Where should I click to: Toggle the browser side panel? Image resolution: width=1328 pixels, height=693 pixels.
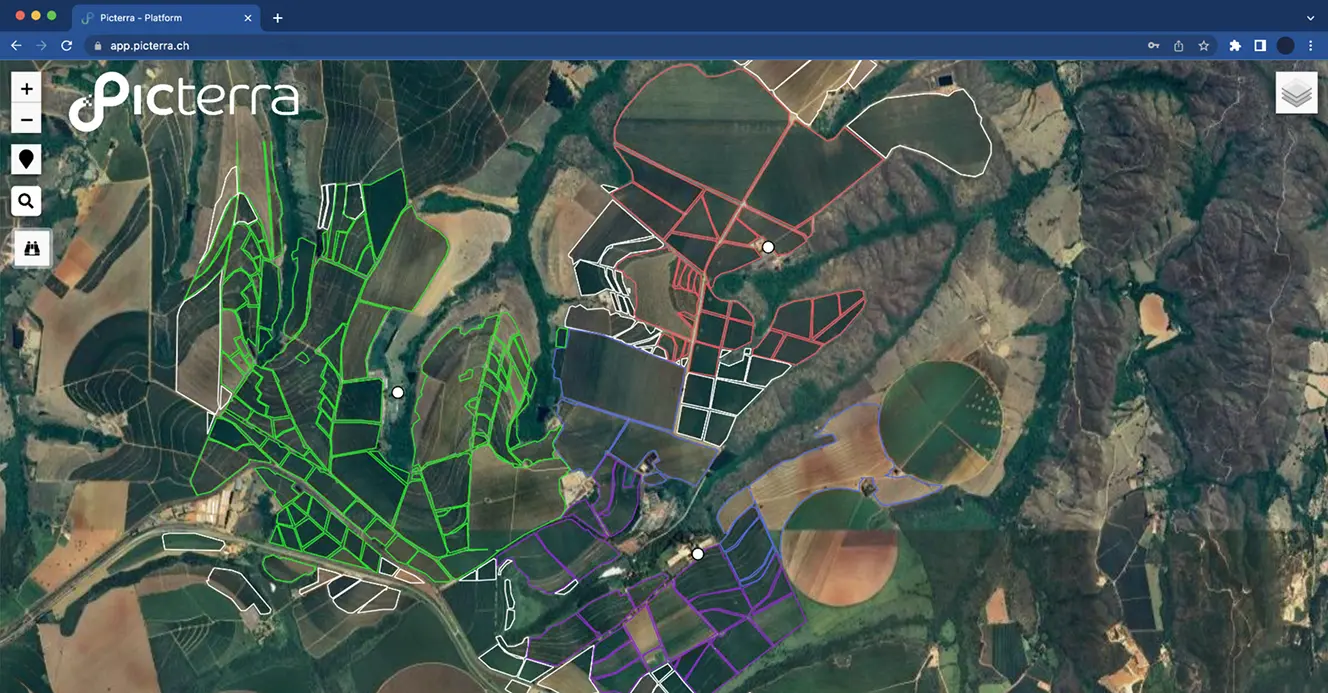coord(1260,46)
